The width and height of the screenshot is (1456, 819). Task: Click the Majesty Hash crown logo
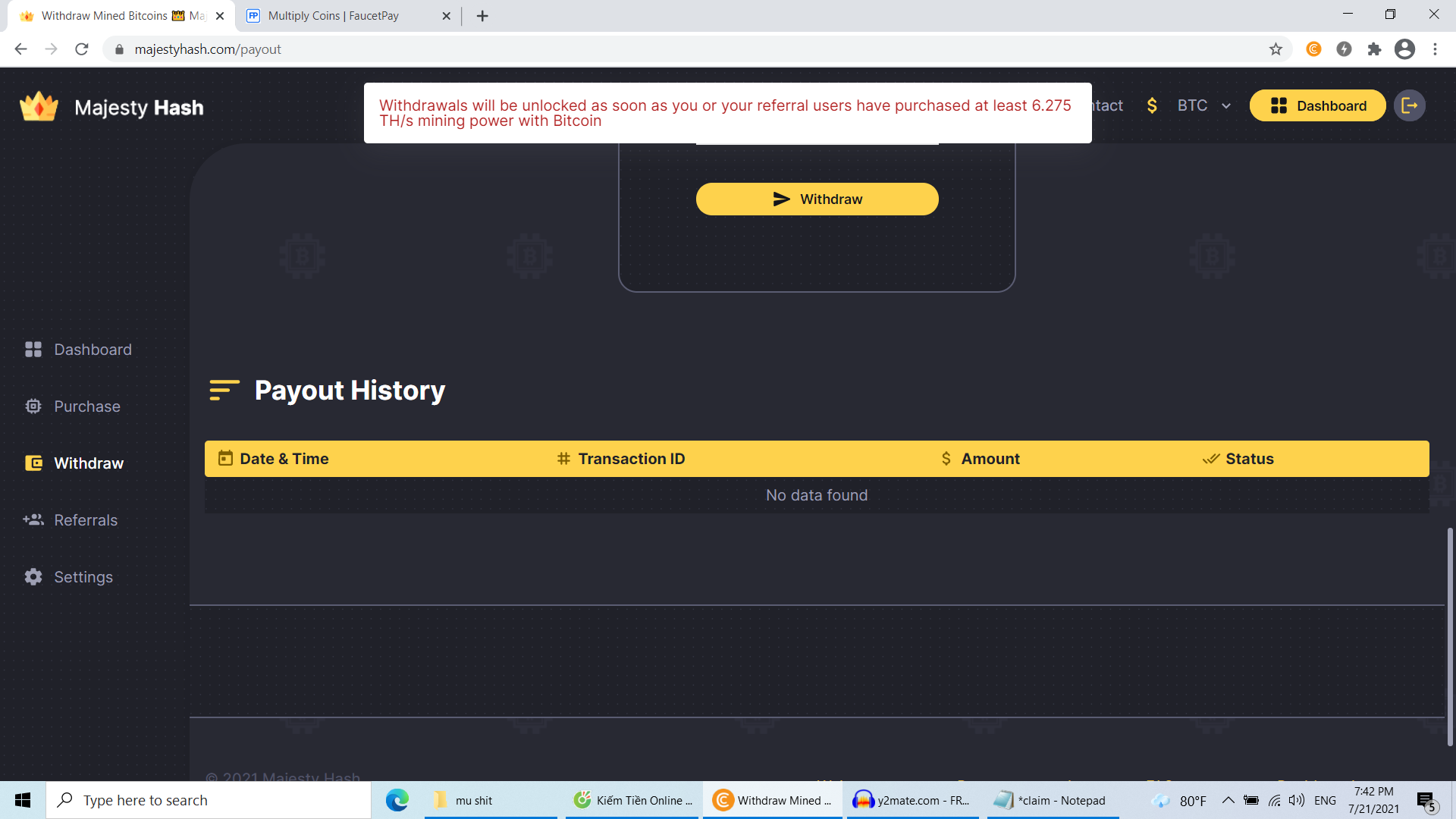pos(39,107)
